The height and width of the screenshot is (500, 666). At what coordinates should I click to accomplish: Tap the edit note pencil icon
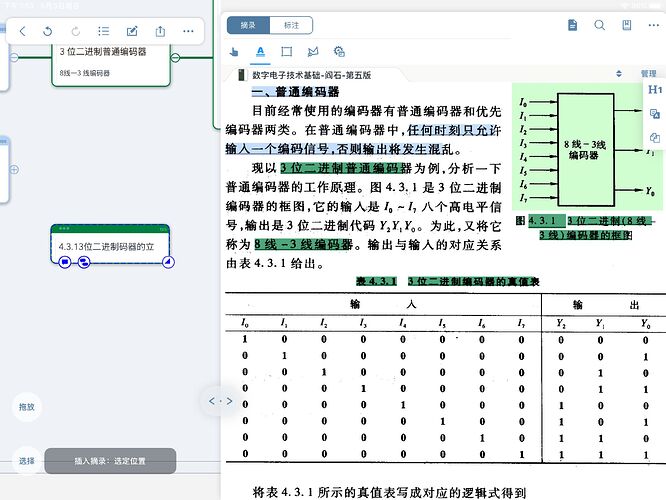click(x=132, y=31)
